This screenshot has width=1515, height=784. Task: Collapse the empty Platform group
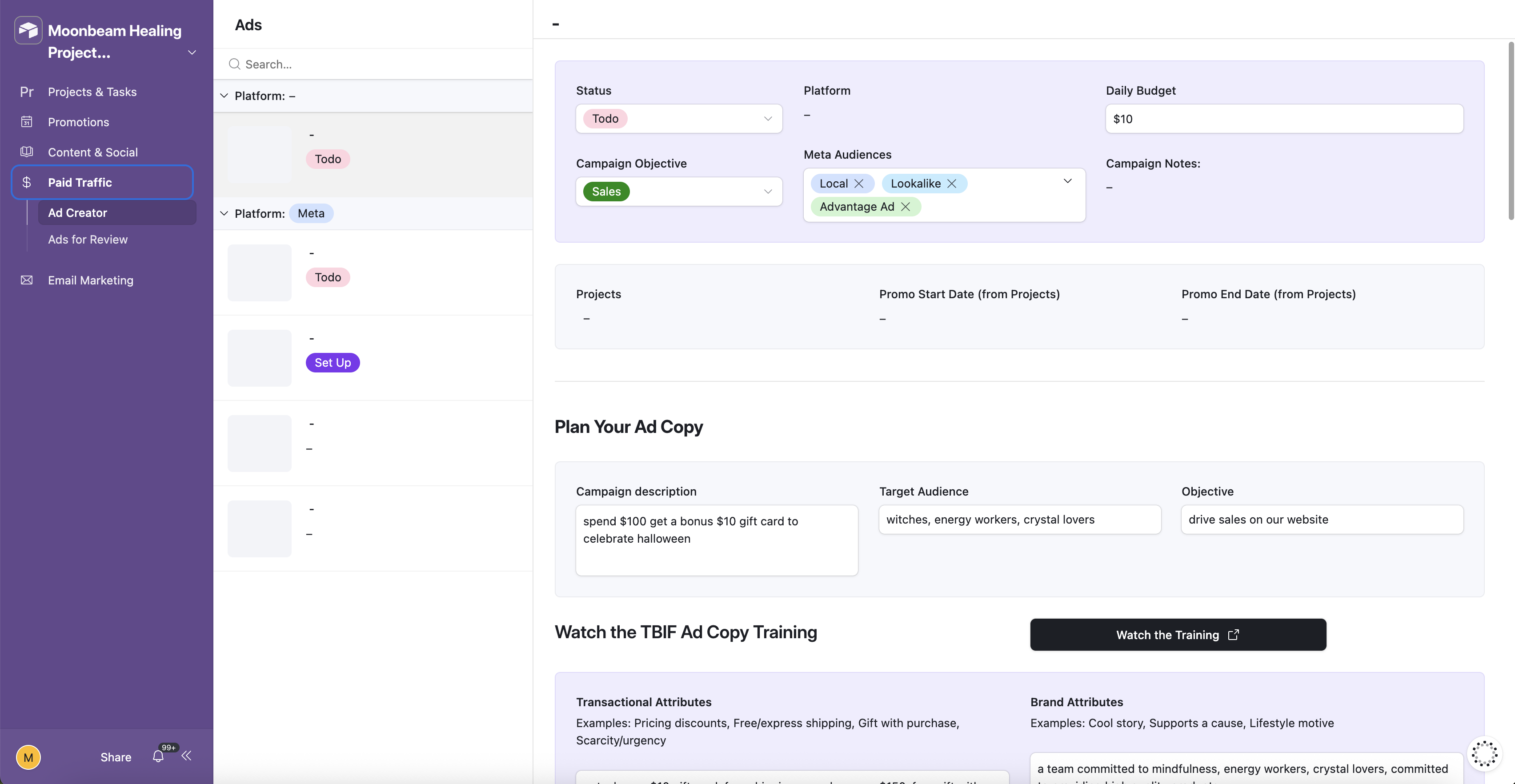click(224, 95)
